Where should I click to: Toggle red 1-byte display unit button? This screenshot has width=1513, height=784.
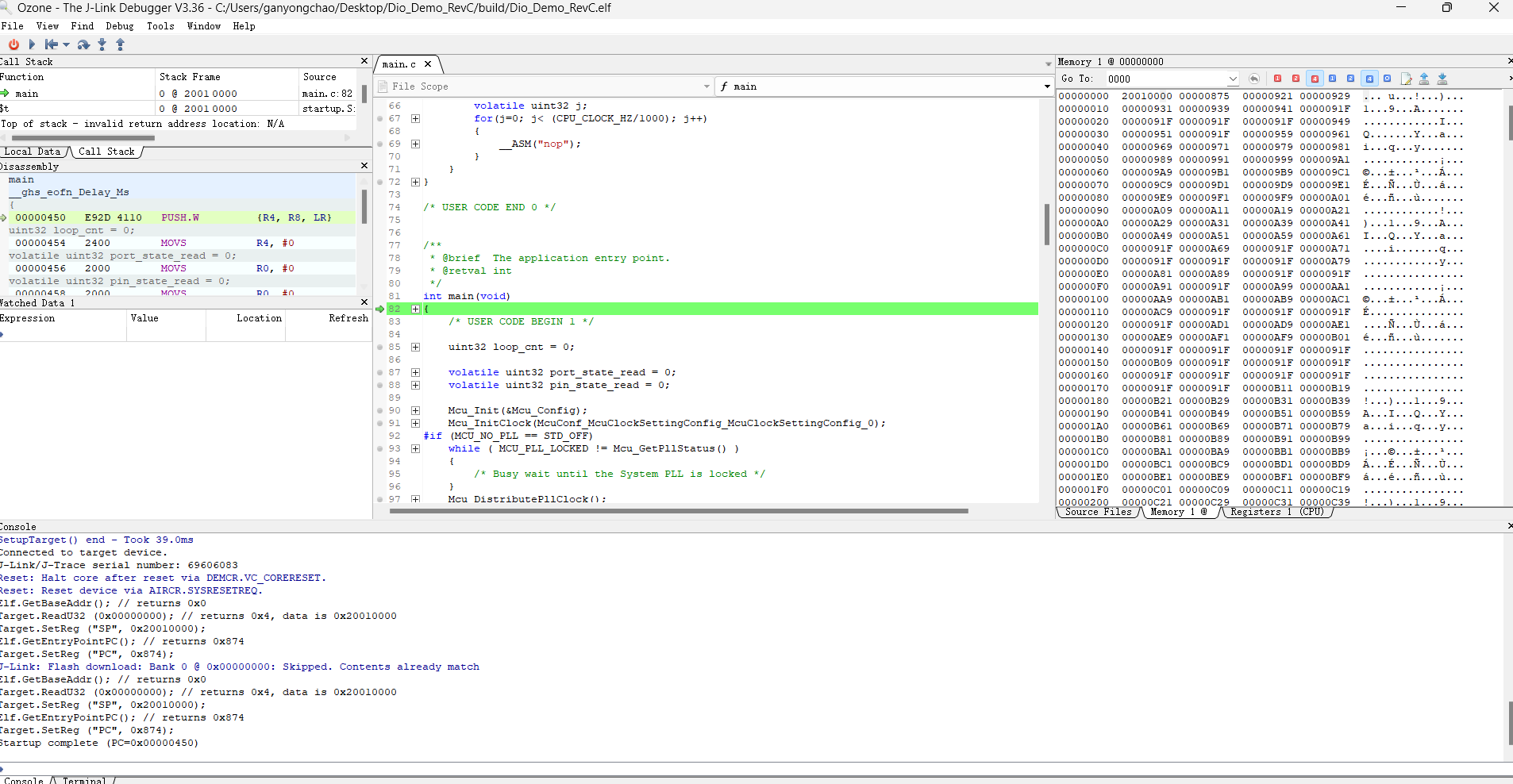[1277, 79]
